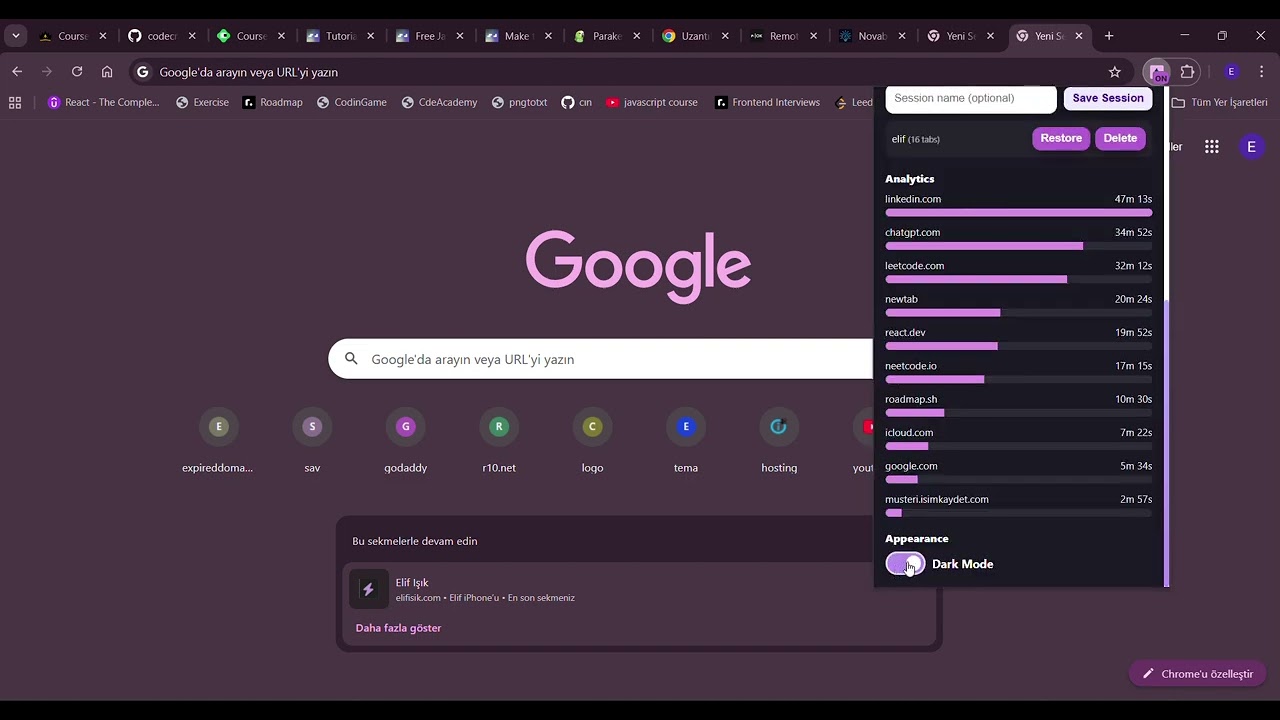Open the session manager extension icon marked ON
Viewport: 1280px width, 720px height.
1157,72
